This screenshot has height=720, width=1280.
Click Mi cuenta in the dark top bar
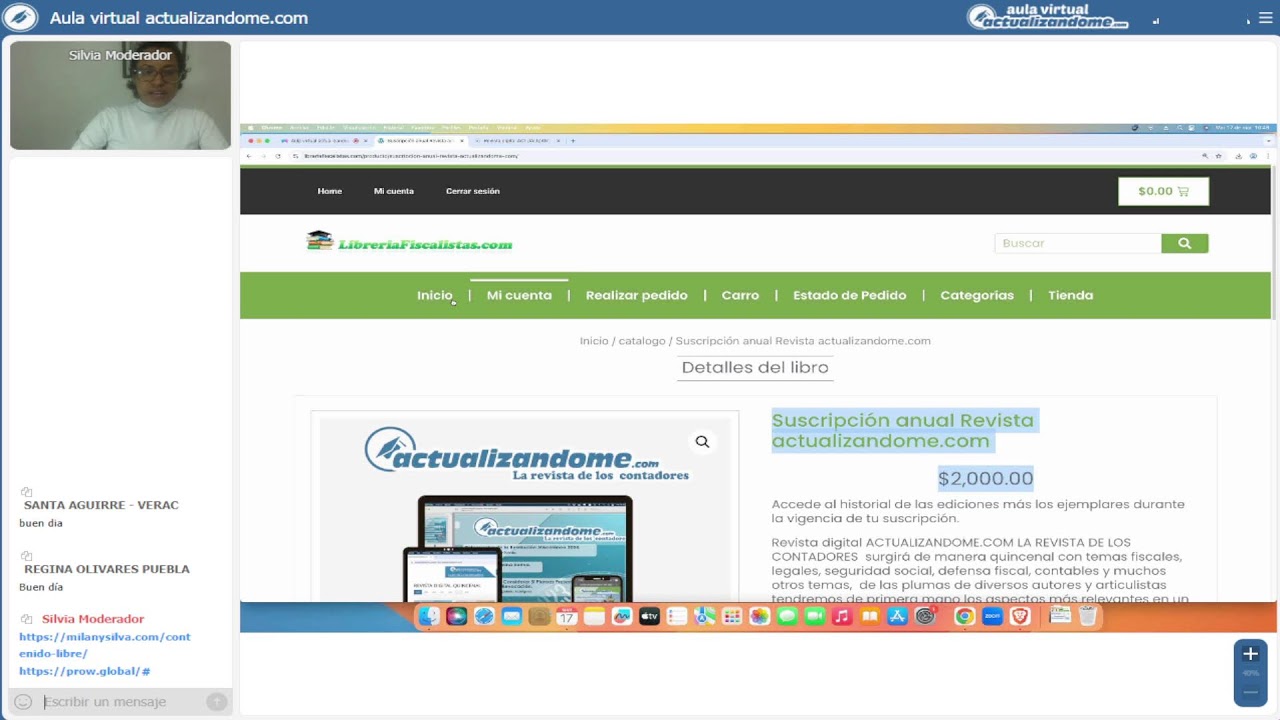[x=394, y=191]
